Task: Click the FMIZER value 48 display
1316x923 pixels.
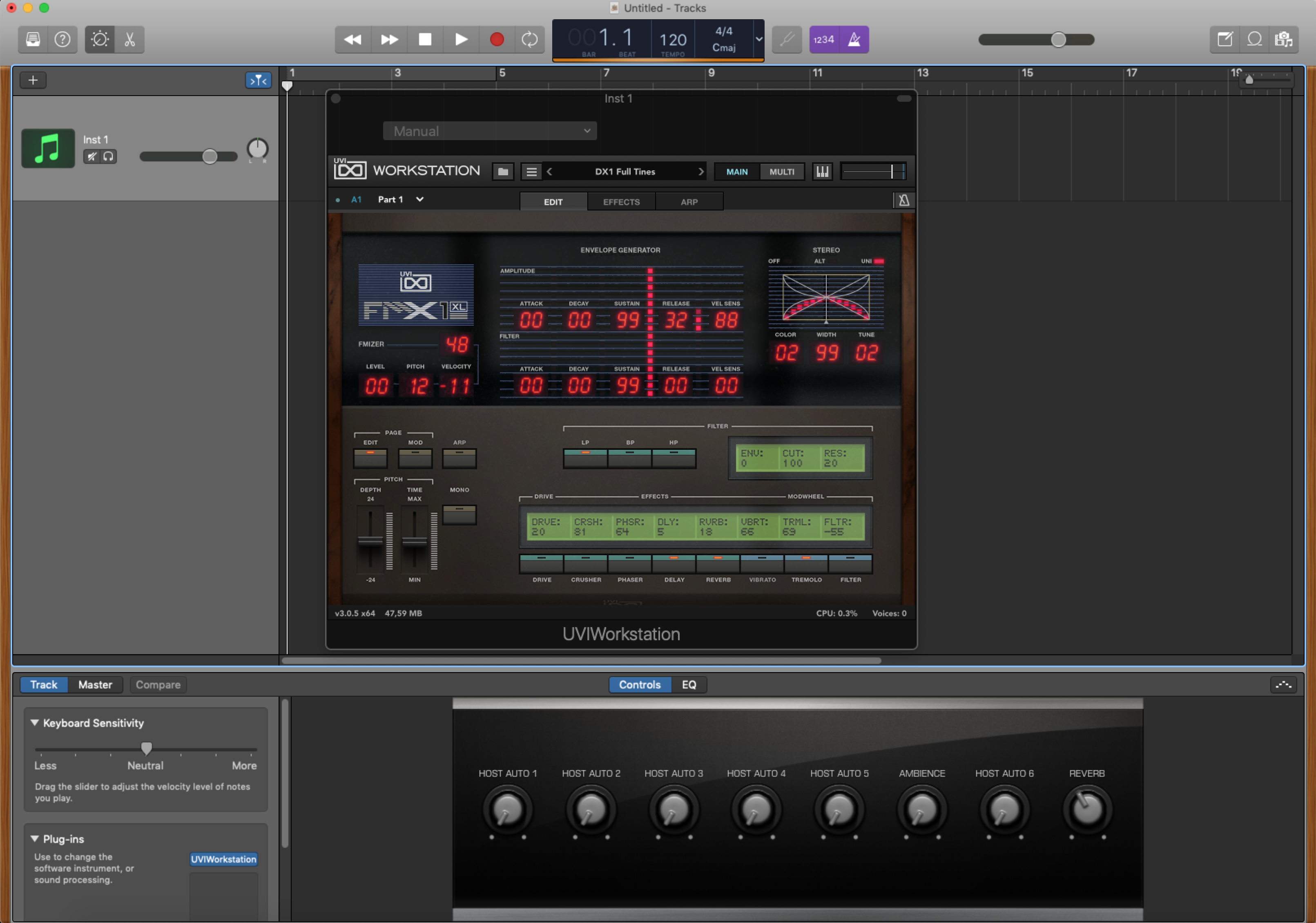Action: [457, 344]
